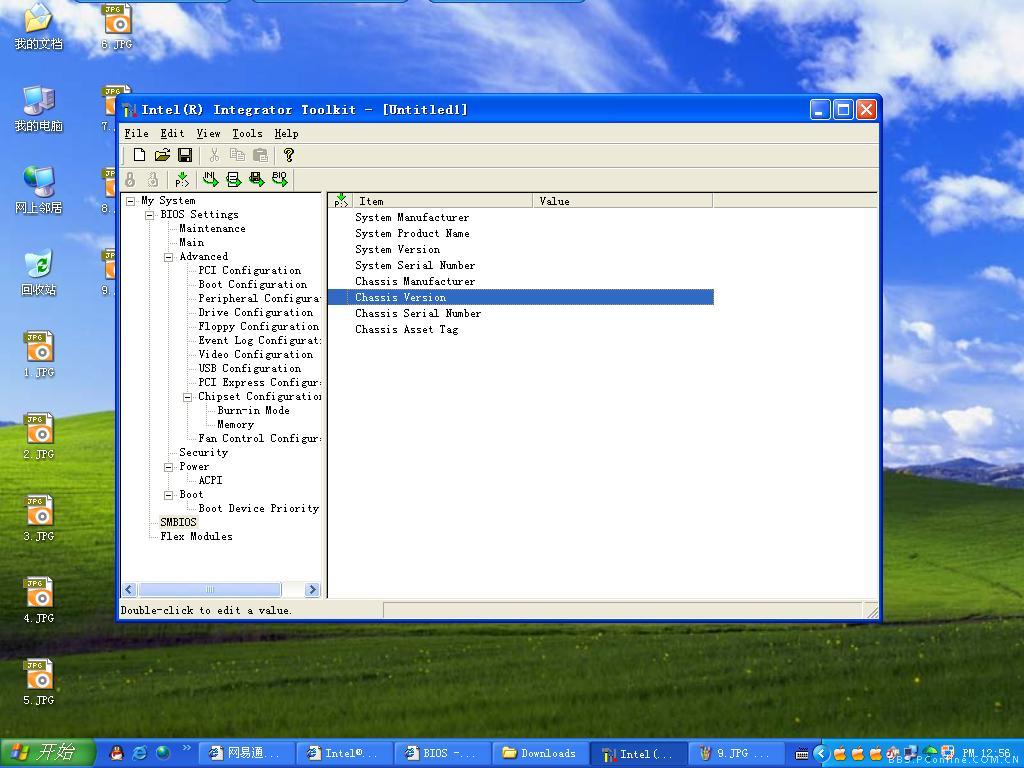Viewport: 1024px width, 768px height.
Task: Select Floppy Configuration in the tree
Action: pyautogui.click(x=259, y=327)
